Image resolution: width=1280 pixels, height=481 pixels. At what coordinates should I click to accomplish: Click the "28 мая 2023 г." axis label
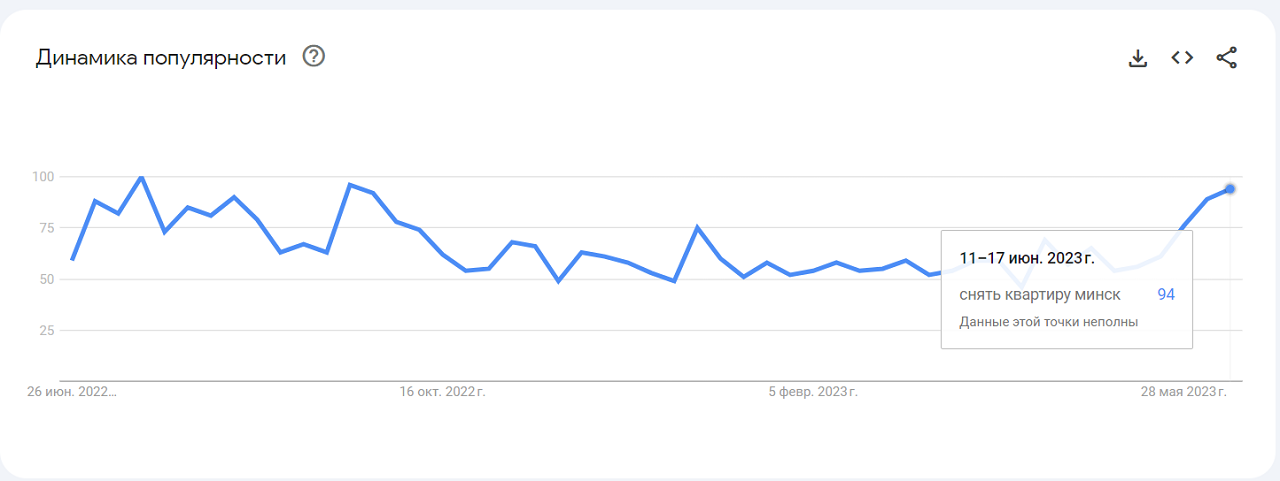click(1184, 392)
